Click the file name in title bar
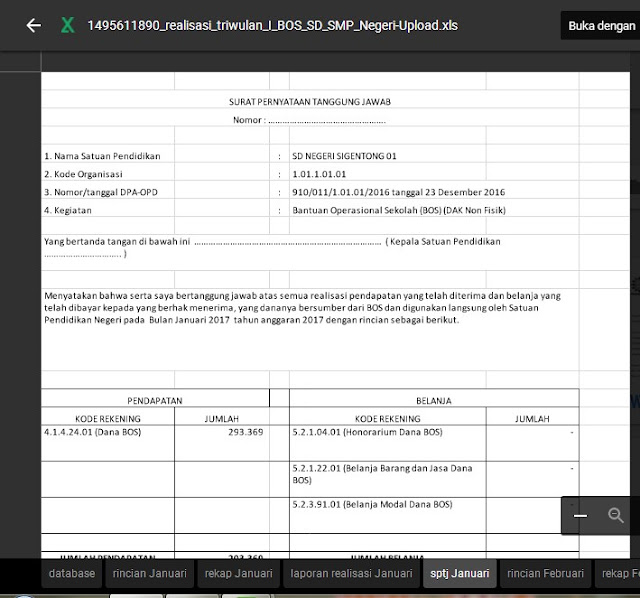The height and width of the screenshot is (598, 640). click(273, 25)
